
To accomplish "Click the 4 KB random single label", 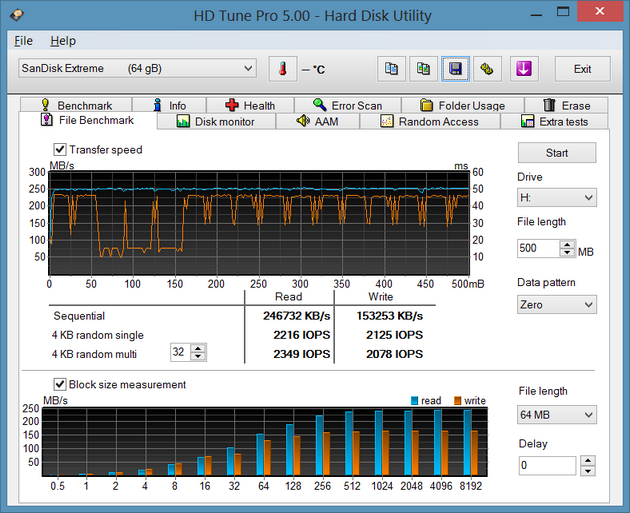I will pyautogui.click(x=98, y=335).
